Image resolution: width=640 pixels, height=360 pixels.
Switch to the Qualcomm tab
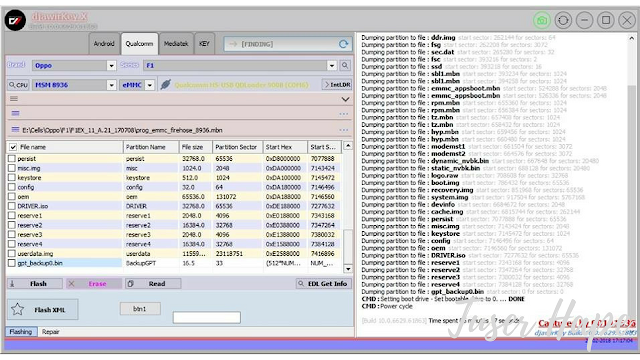pos(139,44)
